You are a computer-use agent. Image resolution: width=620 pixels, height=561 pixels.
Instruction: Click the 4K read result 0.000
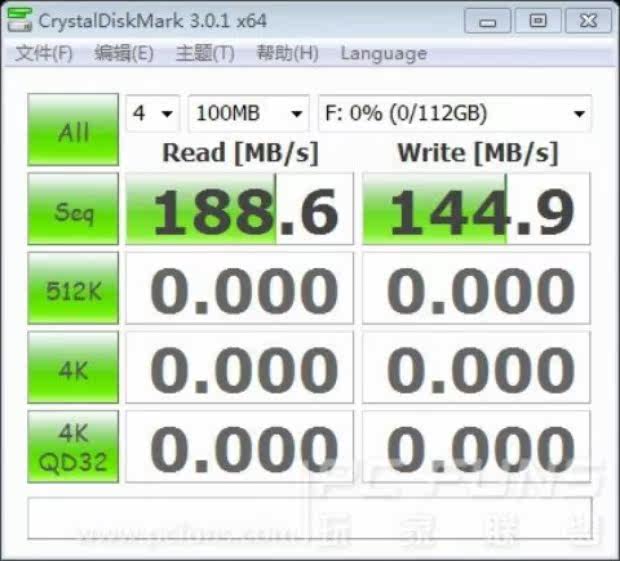240,367
